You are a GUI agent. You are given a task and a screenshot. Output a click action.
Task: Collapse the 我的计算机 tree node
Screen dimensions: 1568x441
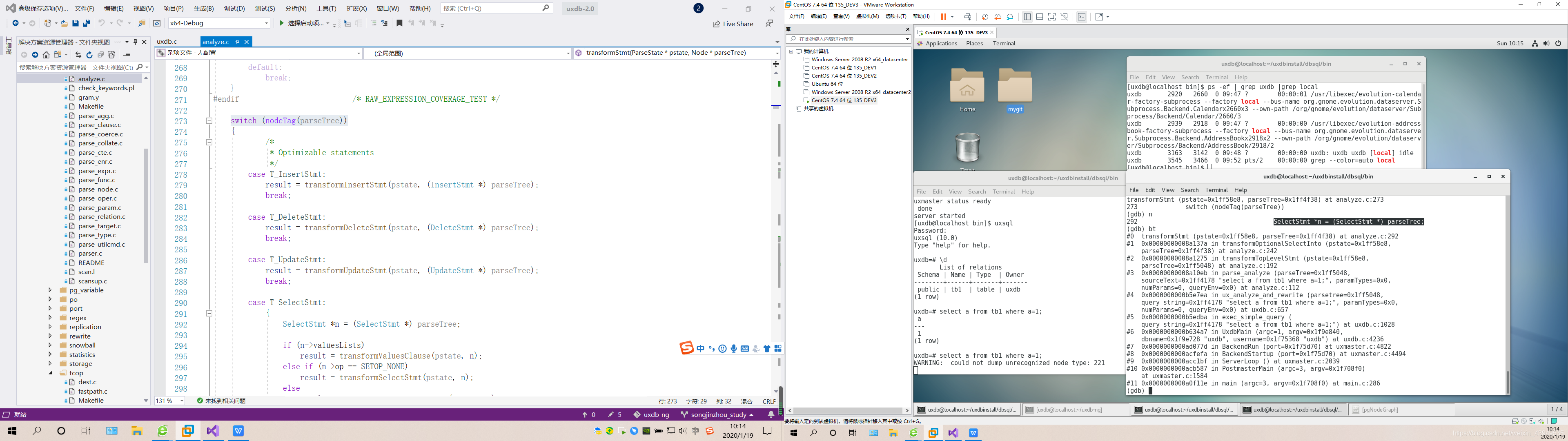click(791, 52)
